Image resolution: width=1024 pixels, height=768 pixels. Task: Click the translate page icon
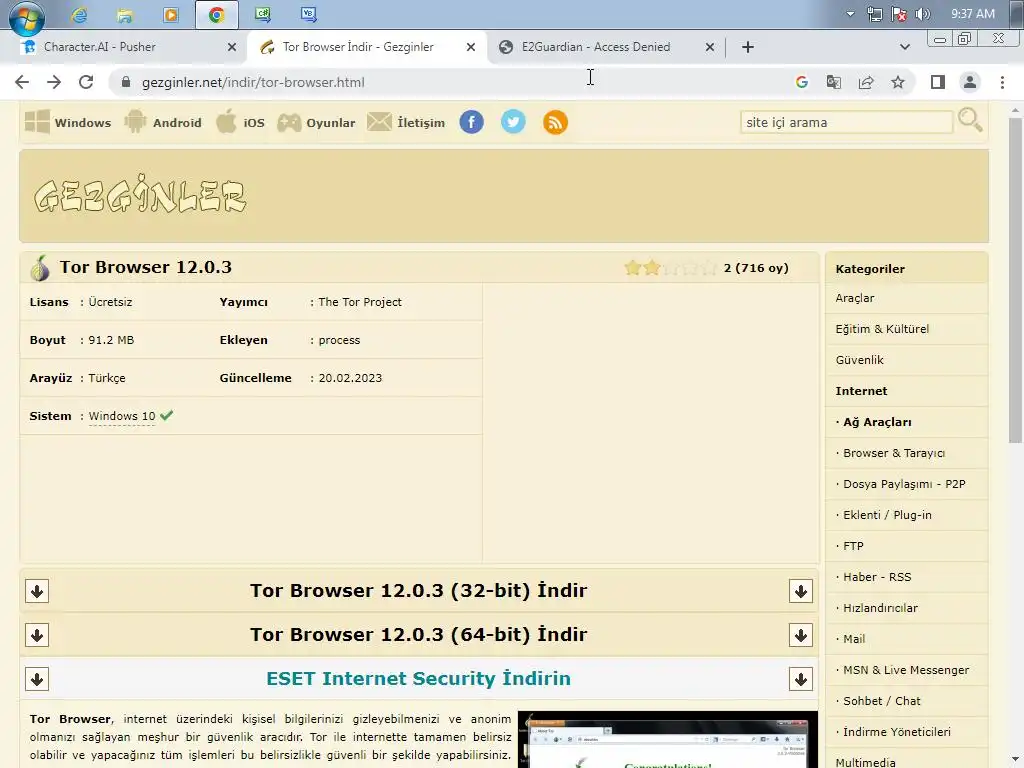tap(834, 82)
